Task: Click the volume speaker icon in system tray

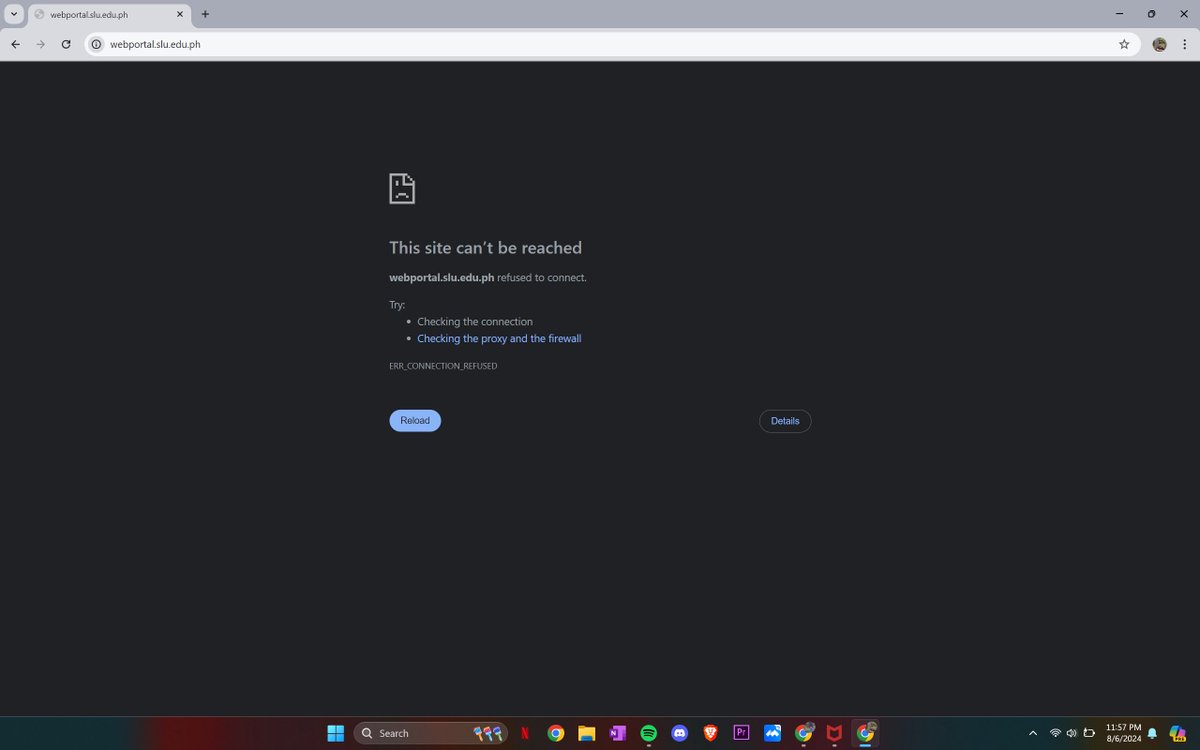Action: coord(1071,733)
